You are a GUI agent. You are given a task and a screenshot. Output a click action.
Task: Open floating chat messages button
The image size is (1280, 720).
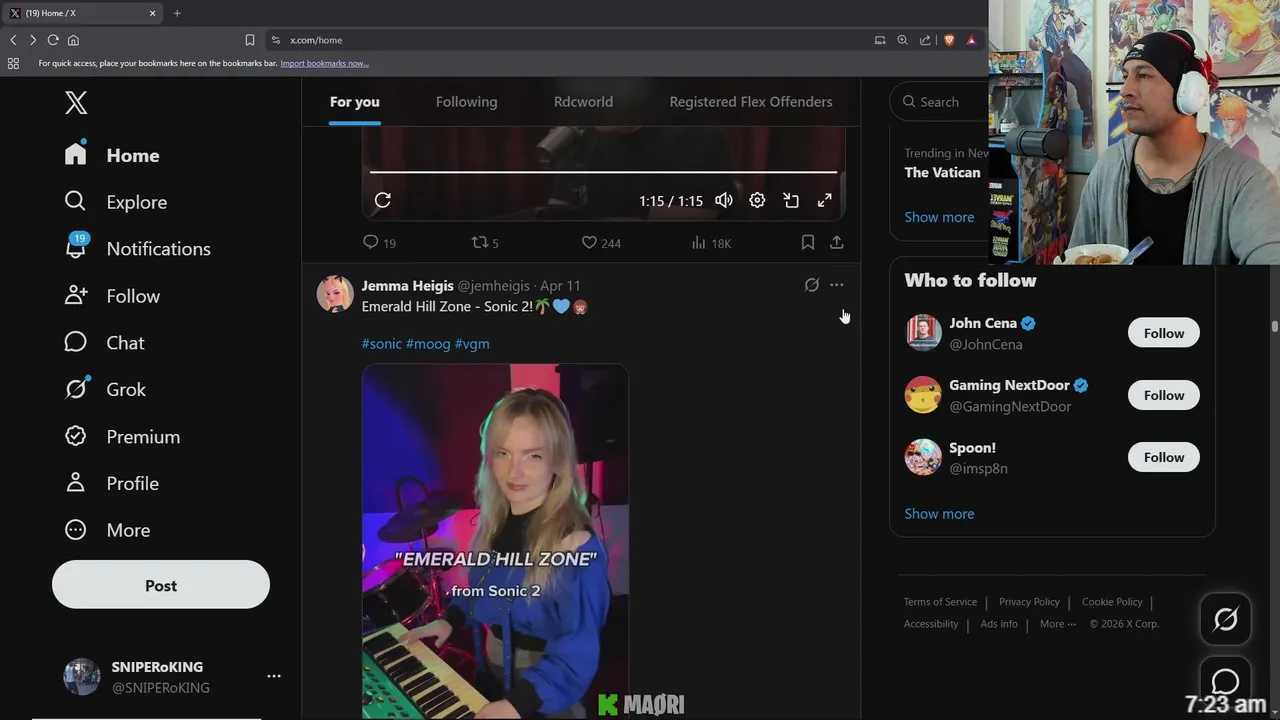pyautogui.click(x=1226, y=682)
